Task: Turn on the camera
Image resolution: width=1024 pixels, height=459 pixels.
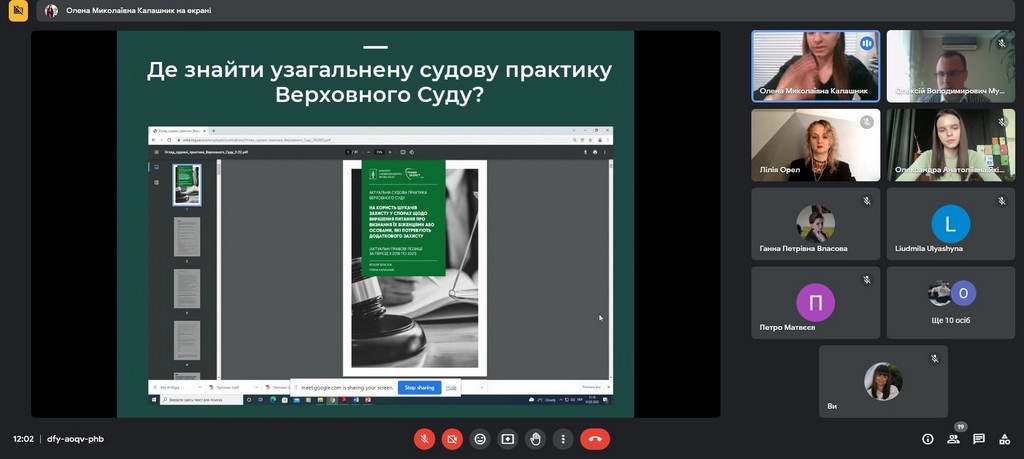Action: (x=452, y=439)
